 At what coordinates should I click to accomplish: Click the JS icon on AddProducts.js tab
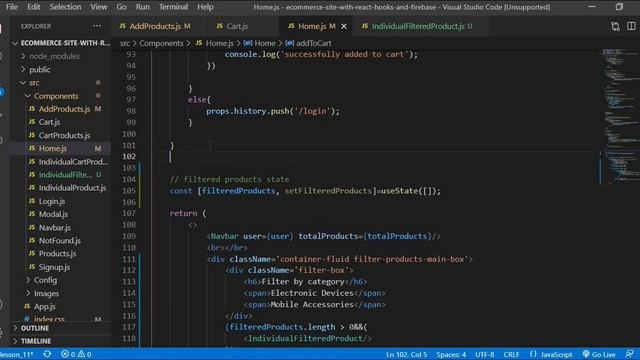pos(122,26)
